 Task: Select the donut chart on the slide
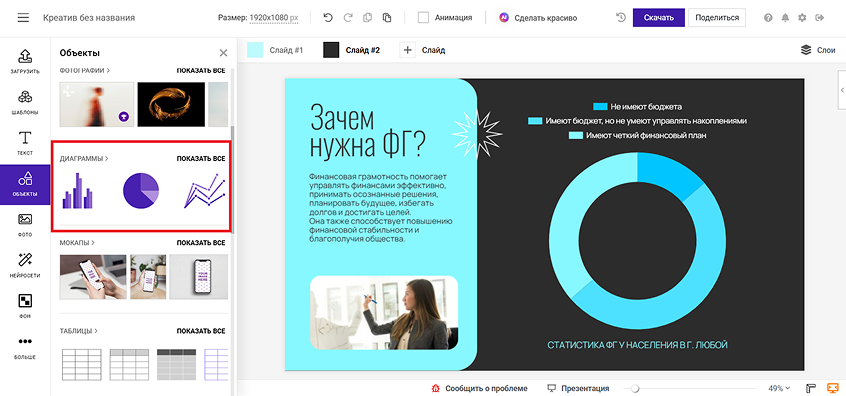[x=637, y=241]
